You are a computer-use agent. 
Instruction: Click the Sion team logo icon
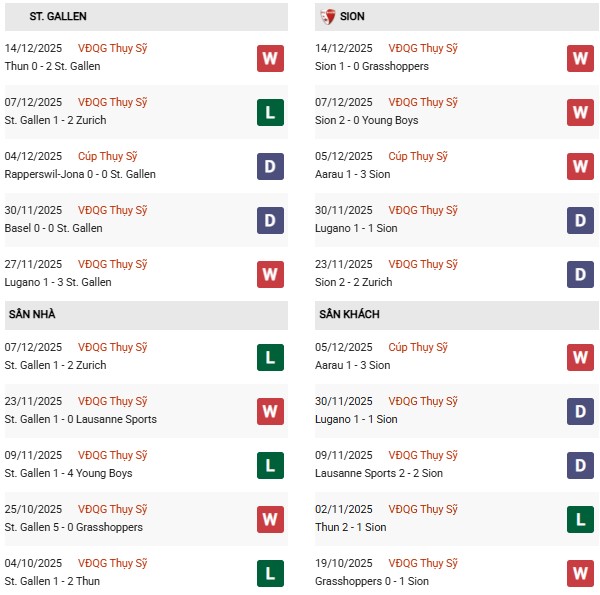click(x=327, y=17)
